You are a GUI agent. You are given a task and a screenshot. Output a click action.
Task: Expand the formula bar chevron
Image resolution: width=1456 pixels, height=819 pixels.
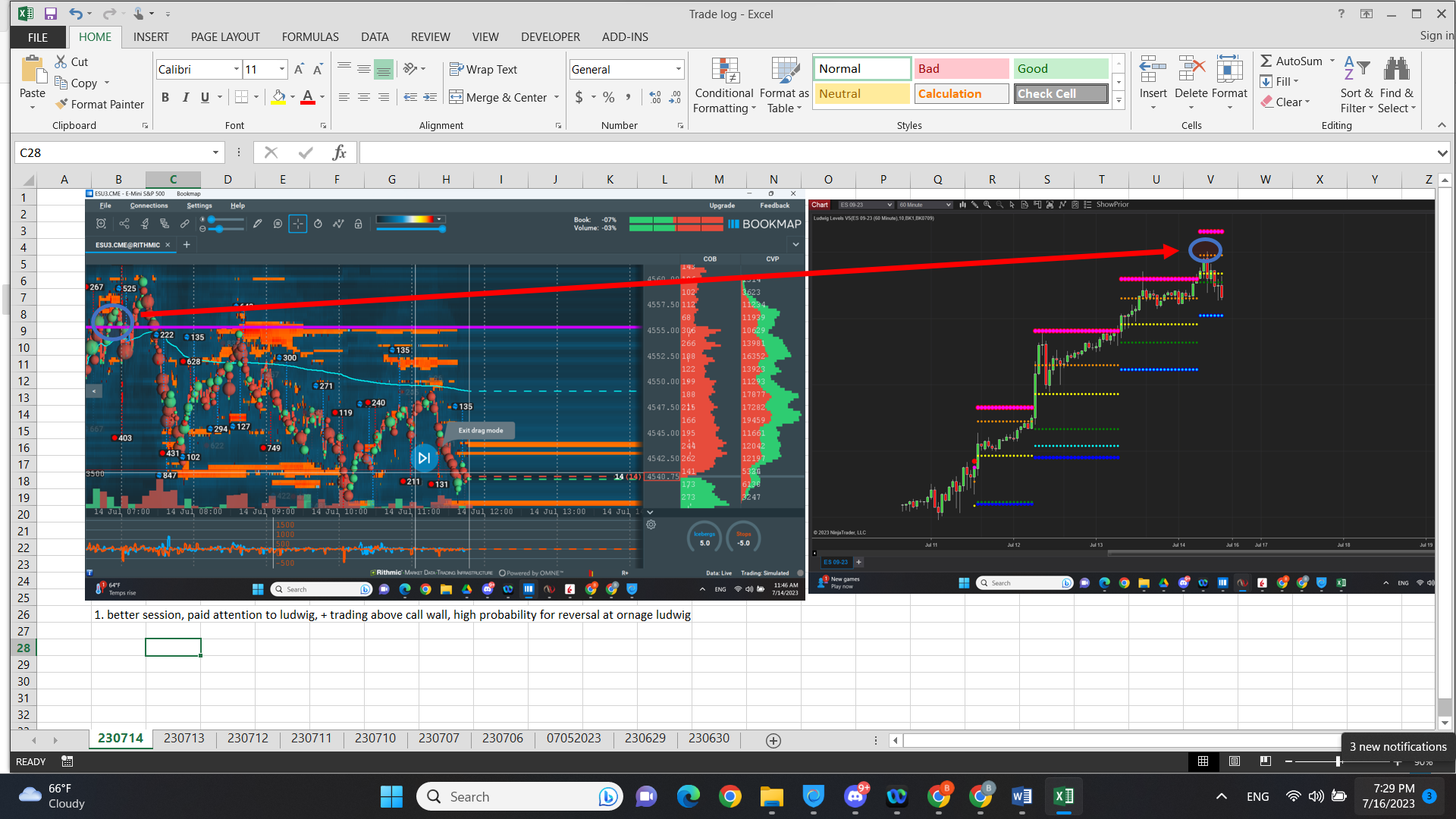[1442, 152]
